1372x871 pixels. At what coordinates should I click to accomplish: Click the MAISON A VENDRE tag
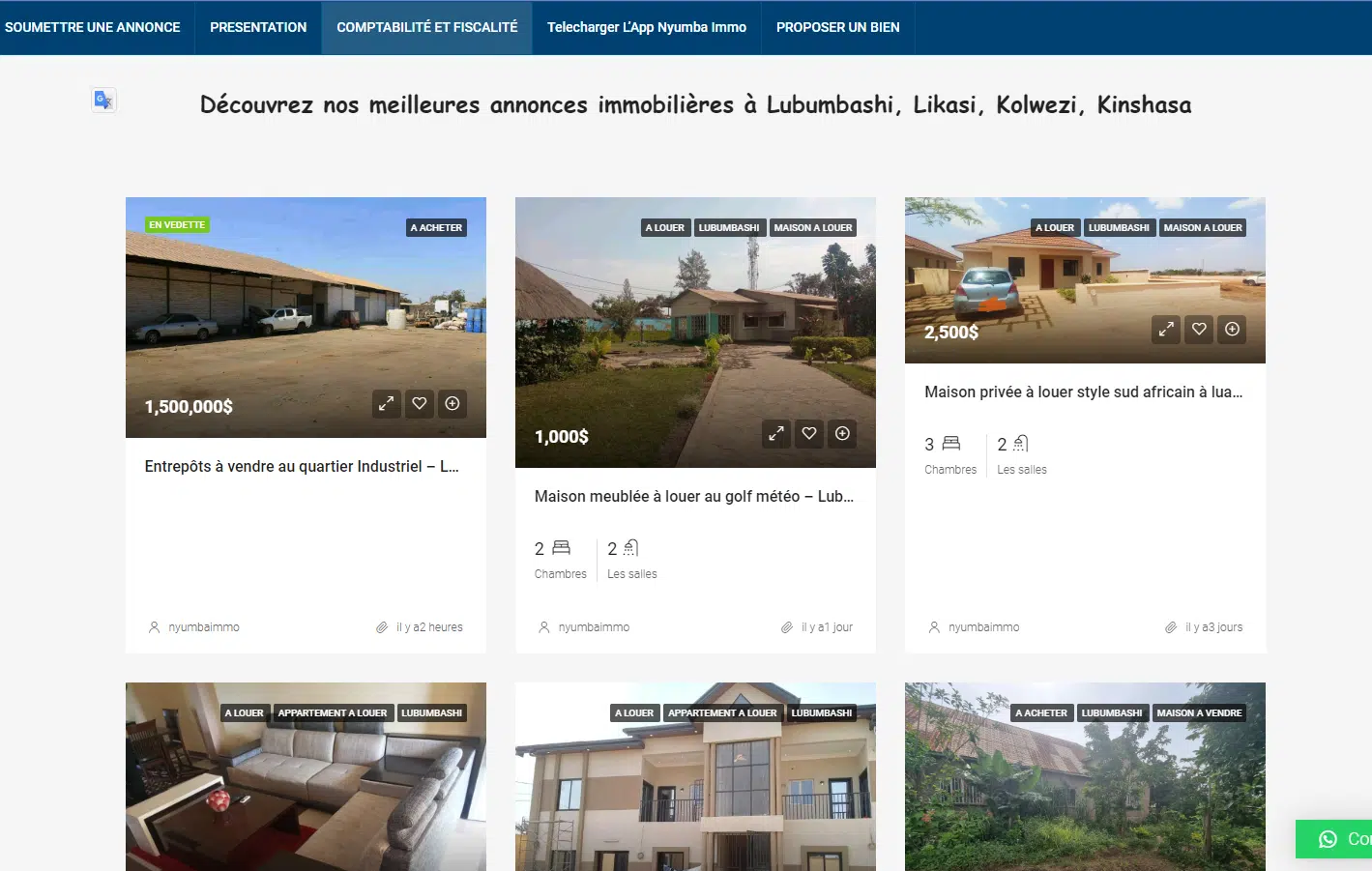pos(1199,713)
